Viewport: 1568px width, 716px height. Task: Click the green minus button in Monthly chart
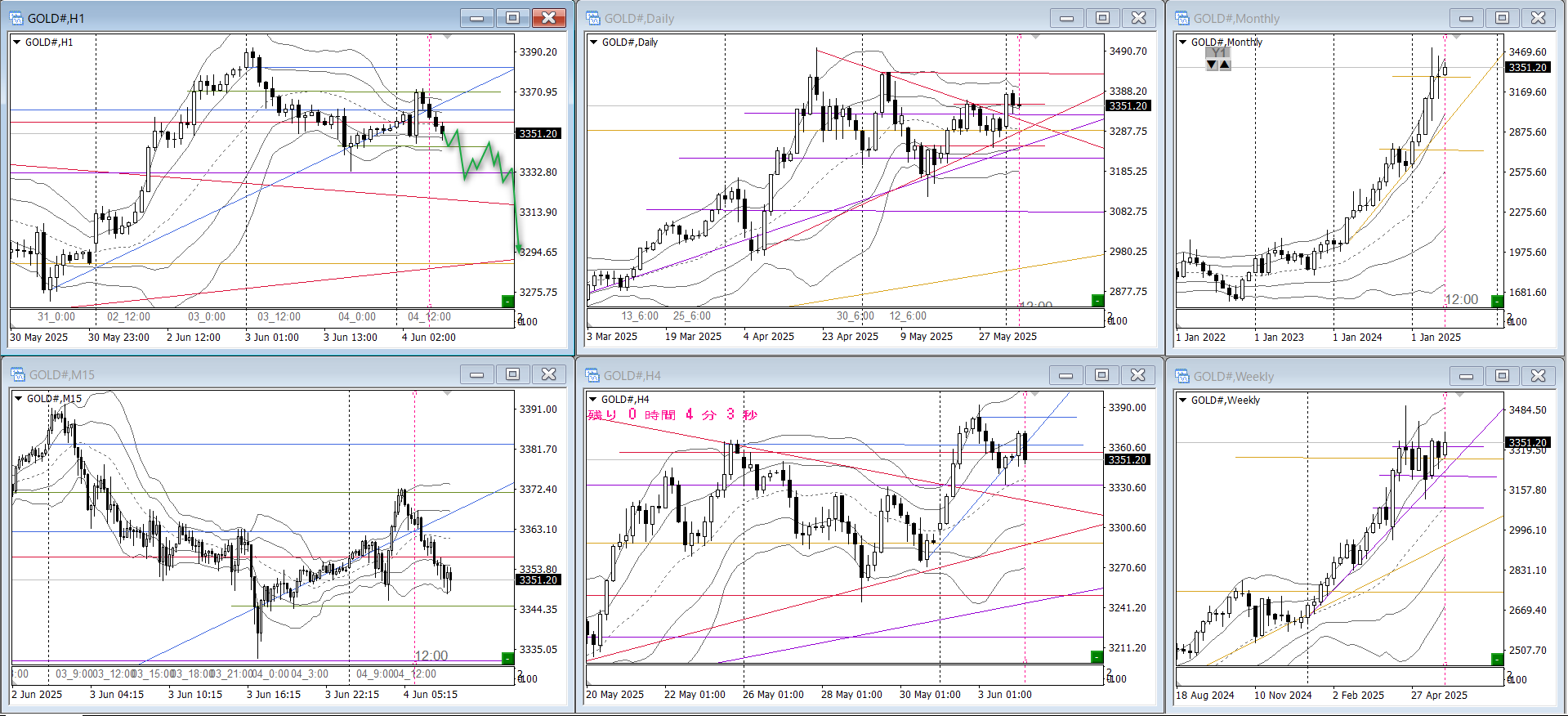1497,301
